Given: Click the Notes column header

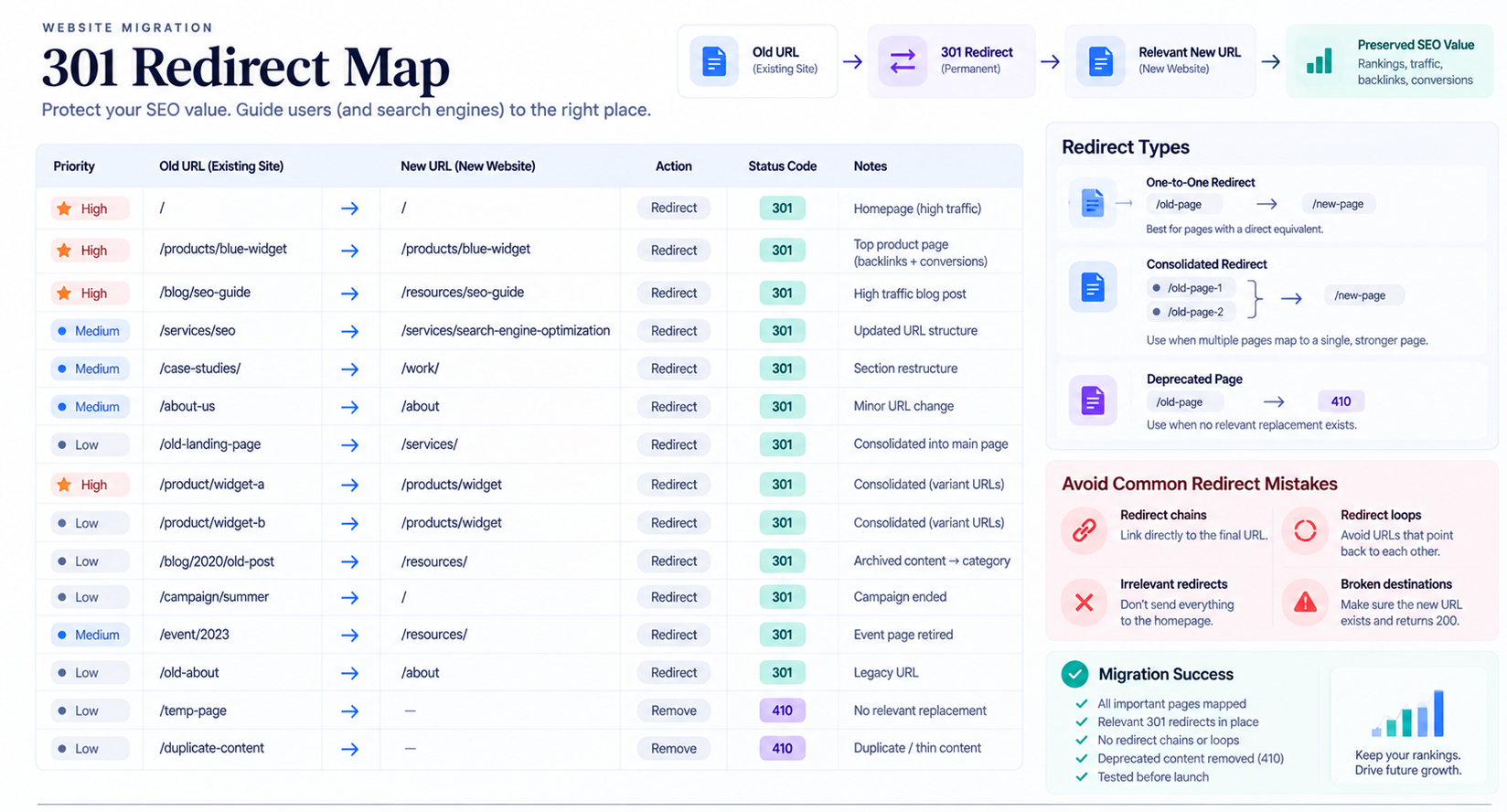Looking at the screenshot, I should [871, 166].
